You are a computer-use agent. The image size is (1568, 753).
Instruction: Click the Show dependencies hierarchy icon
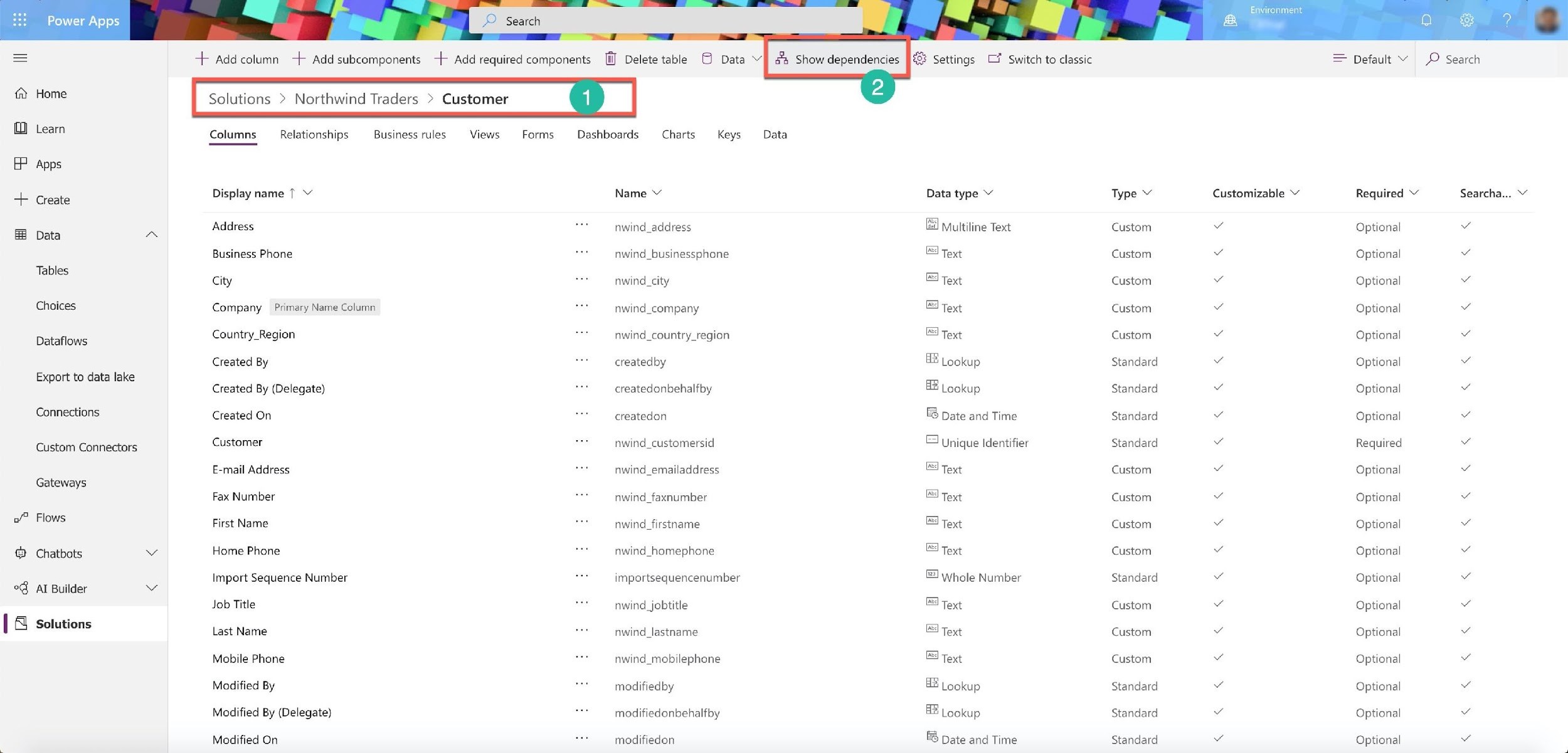coord(781,58)
